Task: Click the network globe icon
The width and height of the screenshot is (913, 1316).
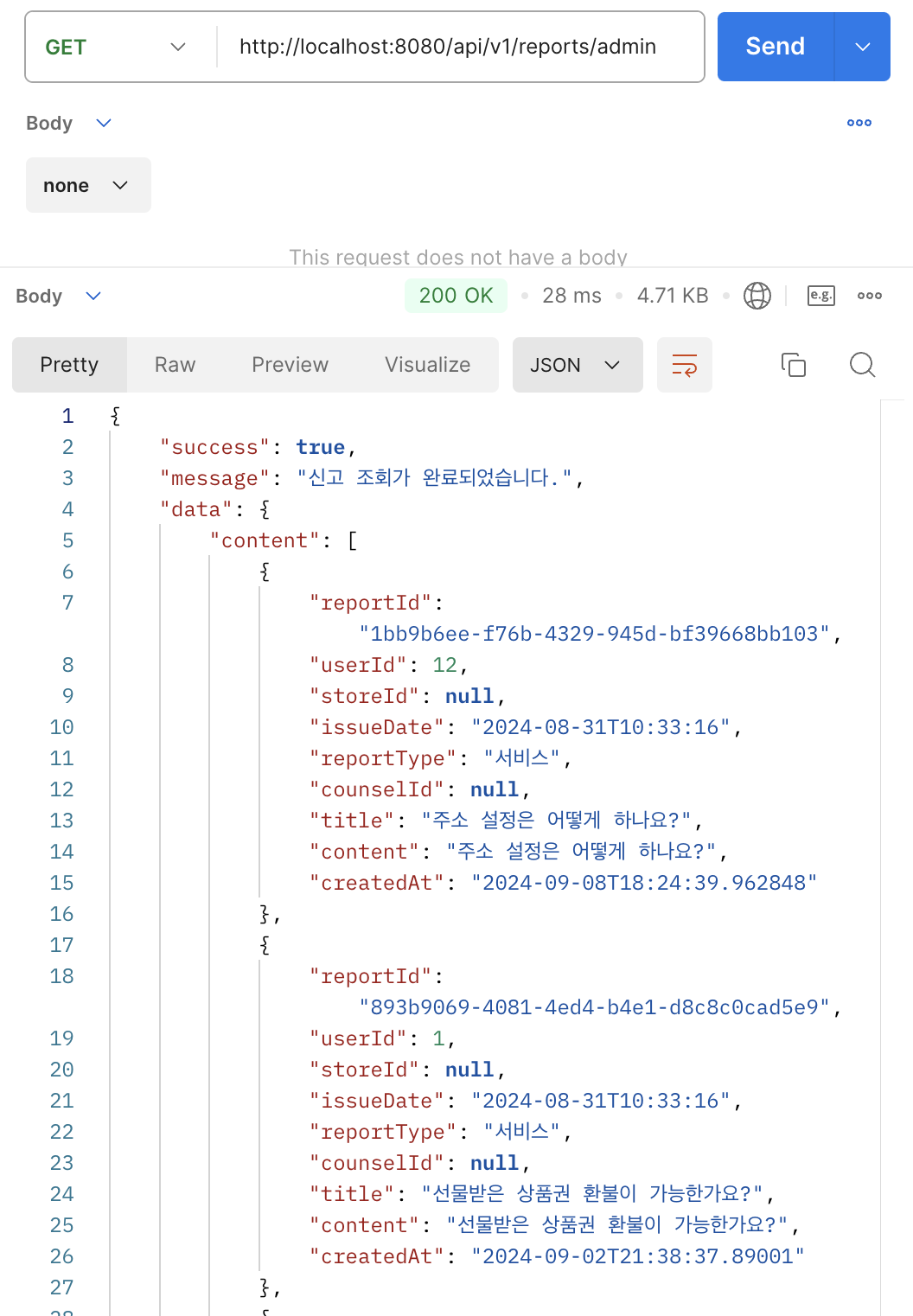Action: 757,296
